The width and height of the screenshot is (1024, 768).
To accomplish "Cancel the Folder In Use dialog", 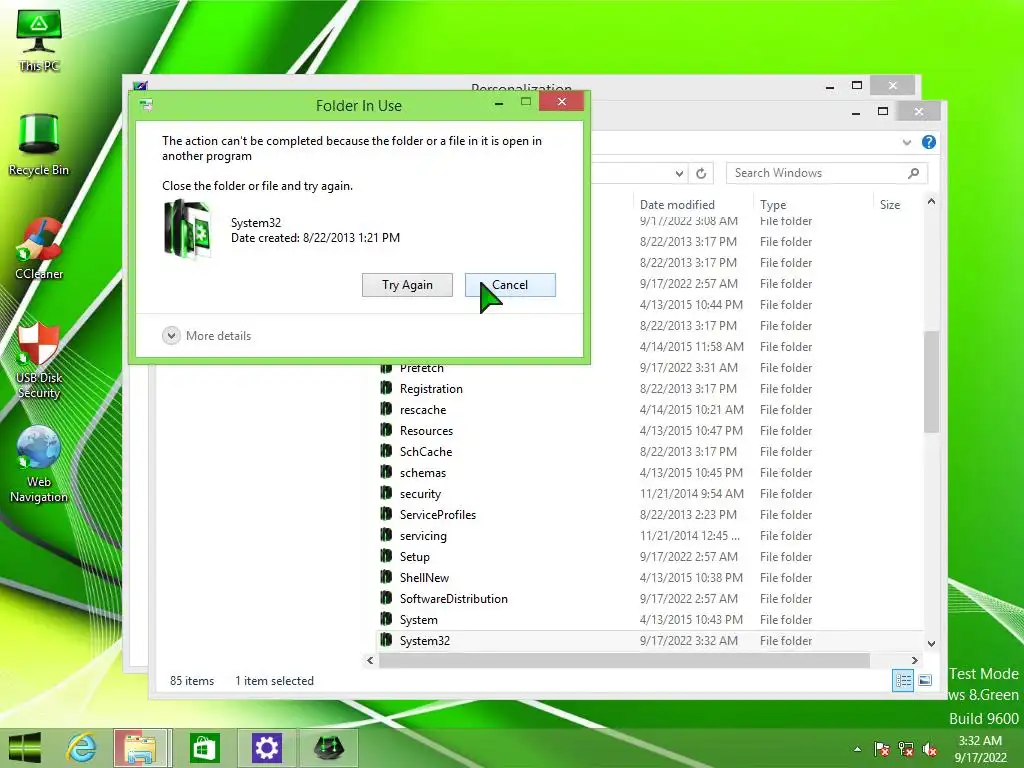I will tap(510, 285).
